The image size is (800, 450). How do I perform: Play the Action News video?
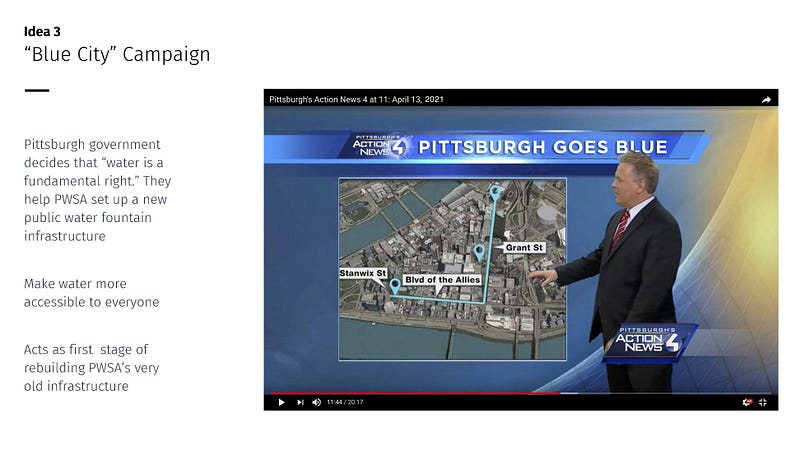coord(281,402)
